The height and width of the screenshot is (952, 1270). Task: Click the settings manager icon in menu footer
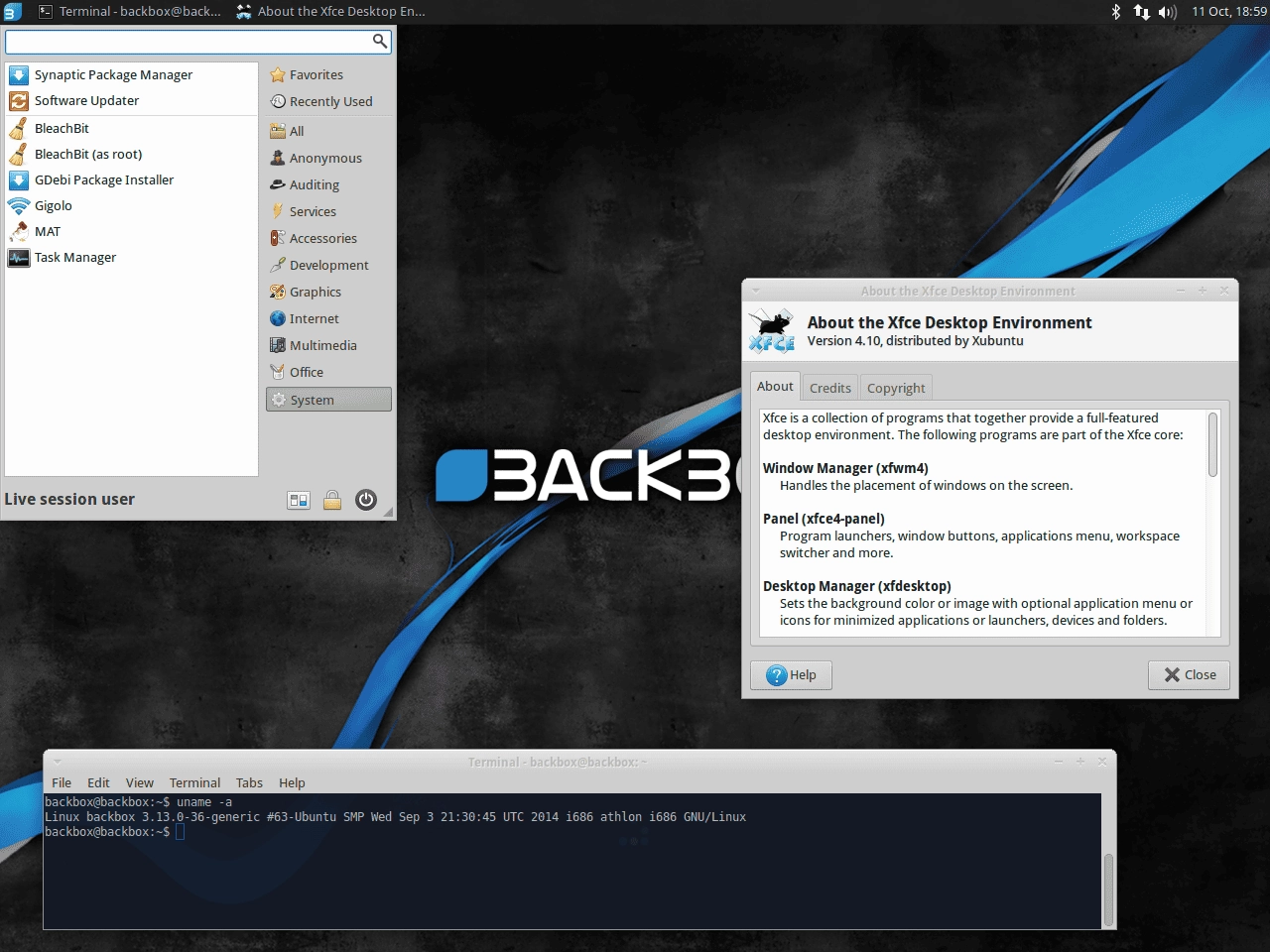click(299, 500)
